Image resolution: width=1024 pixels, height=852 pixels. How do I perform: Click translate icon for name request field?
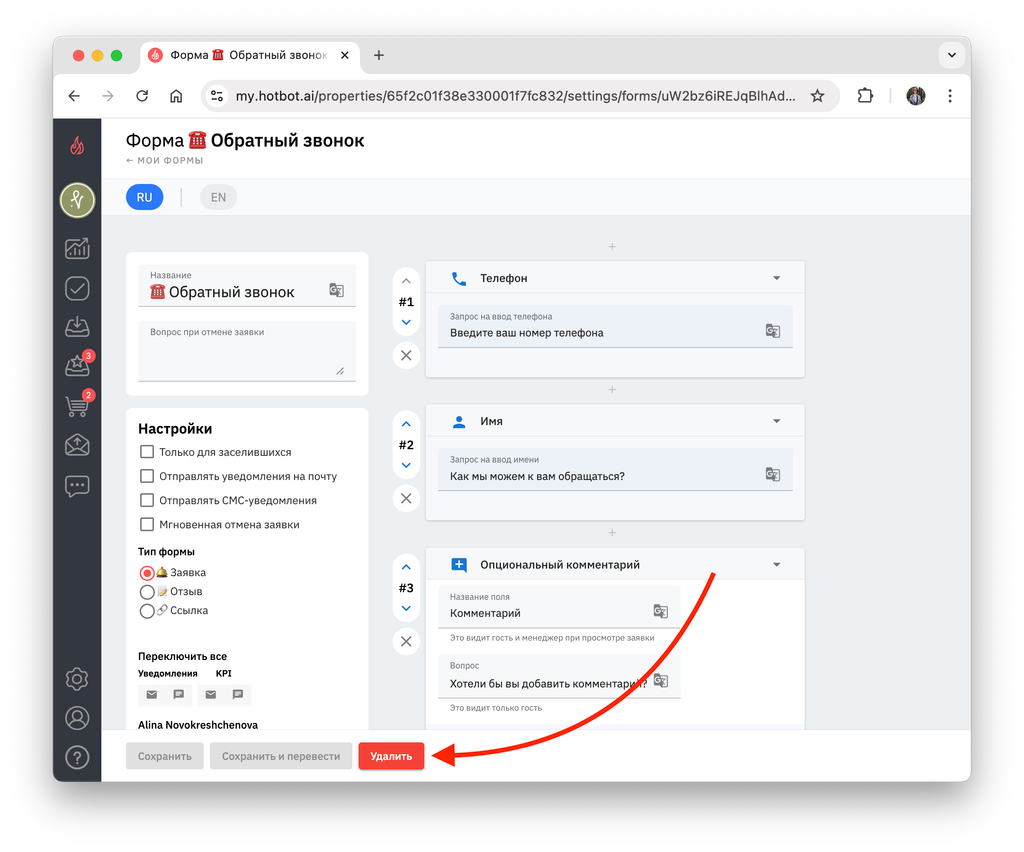tap(773, 474)
